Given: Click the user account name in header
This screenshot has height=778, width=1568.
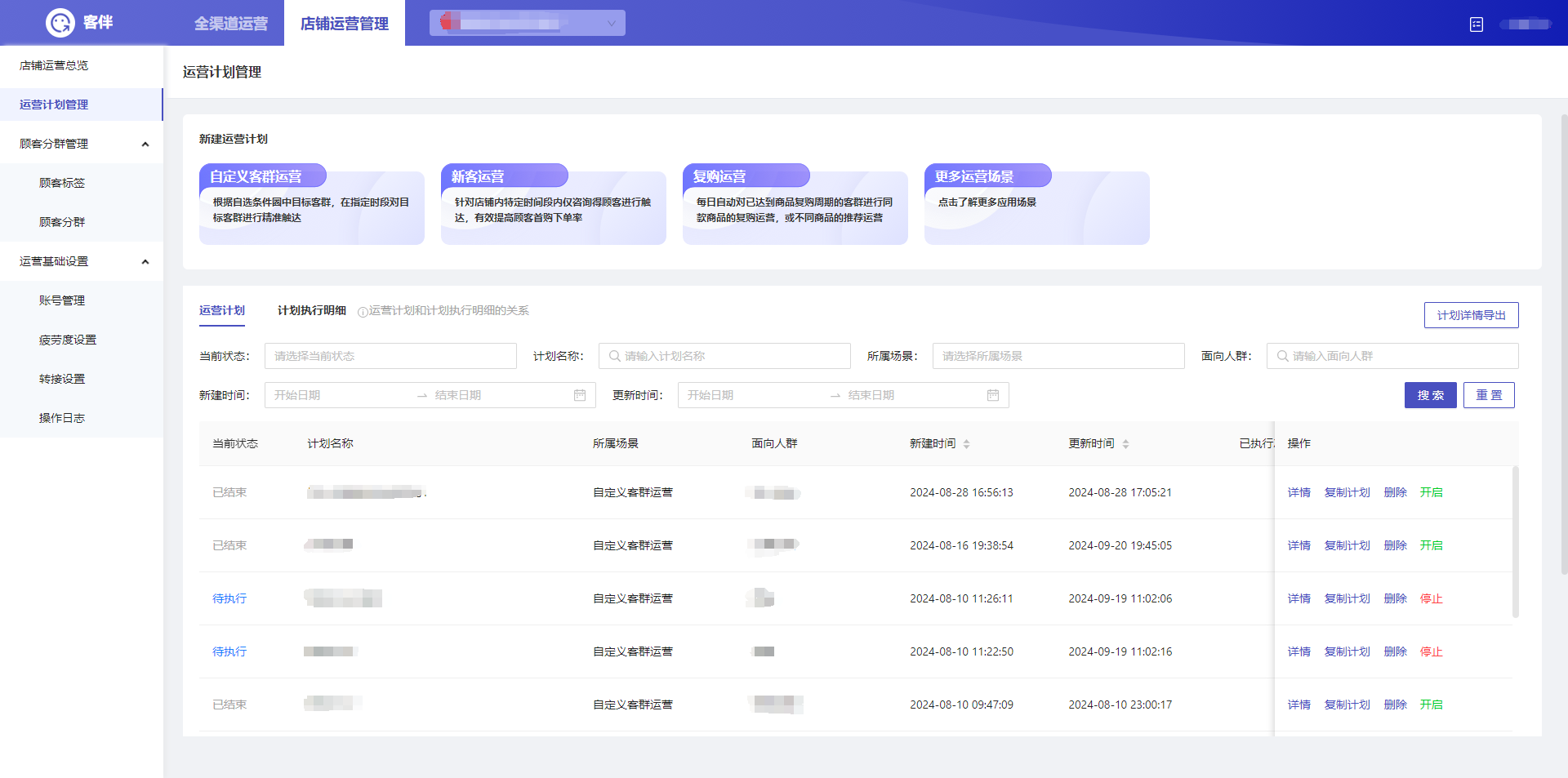Looking at the screenshot, I should coord(1526,24).
